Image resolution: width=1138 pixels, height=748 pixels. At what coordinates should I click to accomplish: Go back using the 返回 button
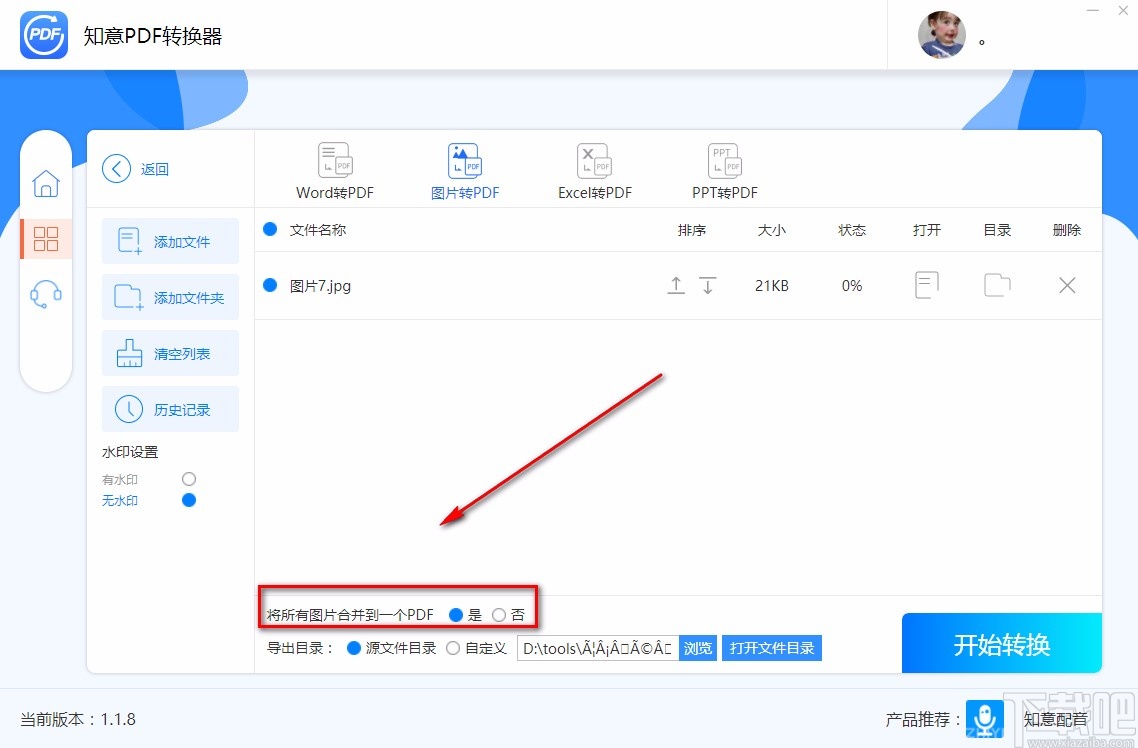[135, 168]
